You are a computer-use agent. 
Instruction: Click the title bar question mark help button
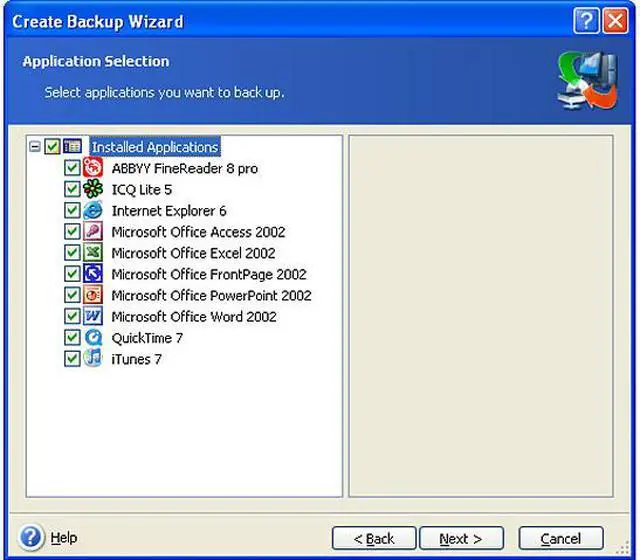tap(586, 21)
